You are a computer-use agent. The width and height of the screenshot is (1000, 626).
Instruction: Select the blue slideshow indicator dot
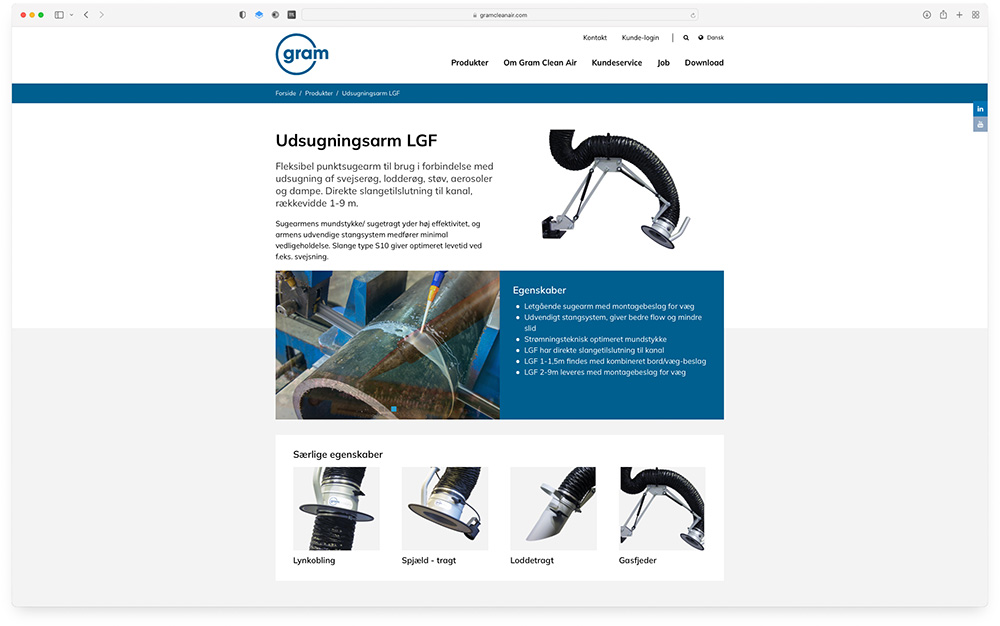pos(393,409)
